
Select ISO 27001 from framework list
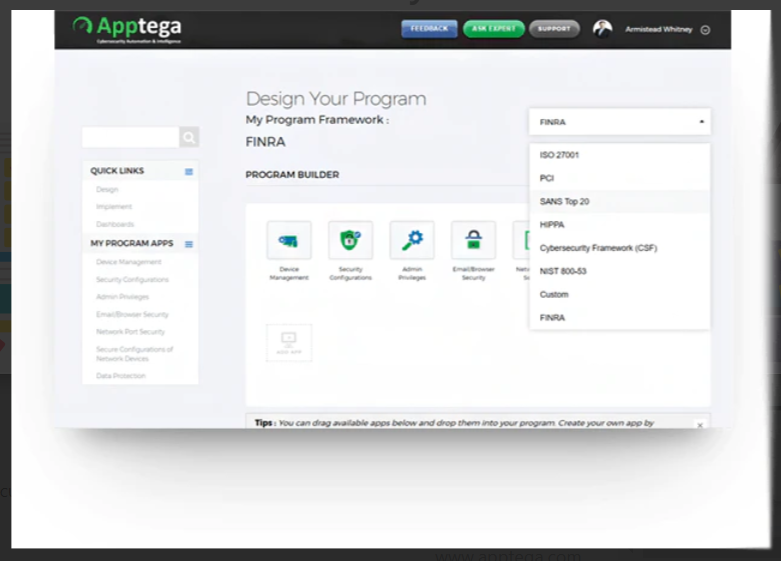pyautogui.click(x=620, y=155)
